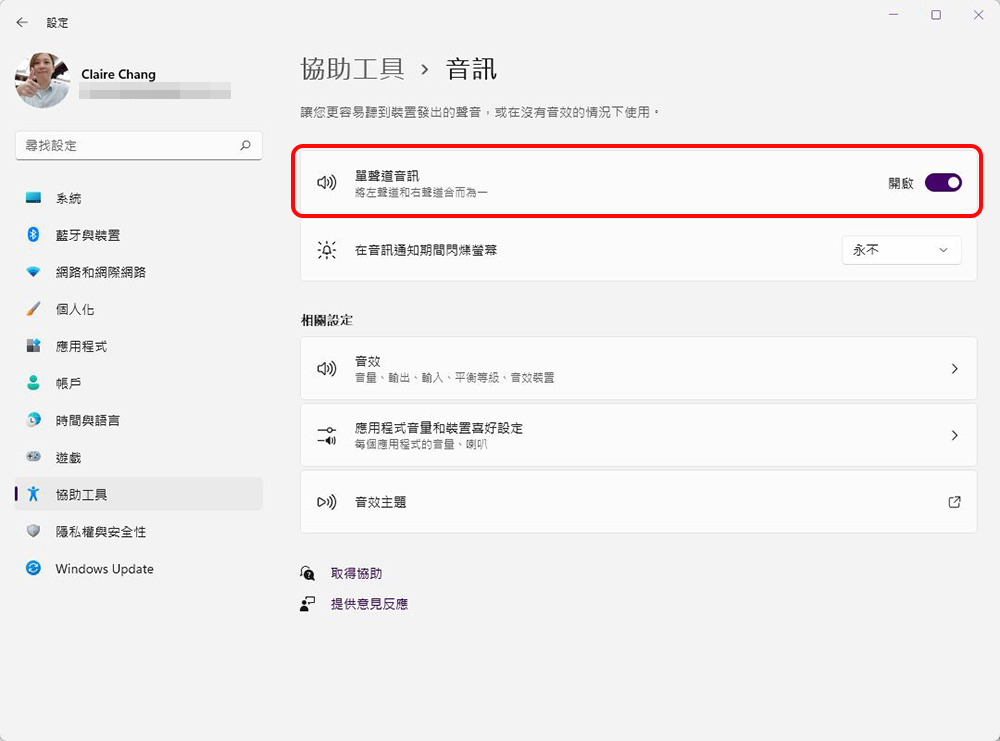Screen dimensions: 1000x741
Task: Click the 取得協助 link
Action: tap(356, 573)
